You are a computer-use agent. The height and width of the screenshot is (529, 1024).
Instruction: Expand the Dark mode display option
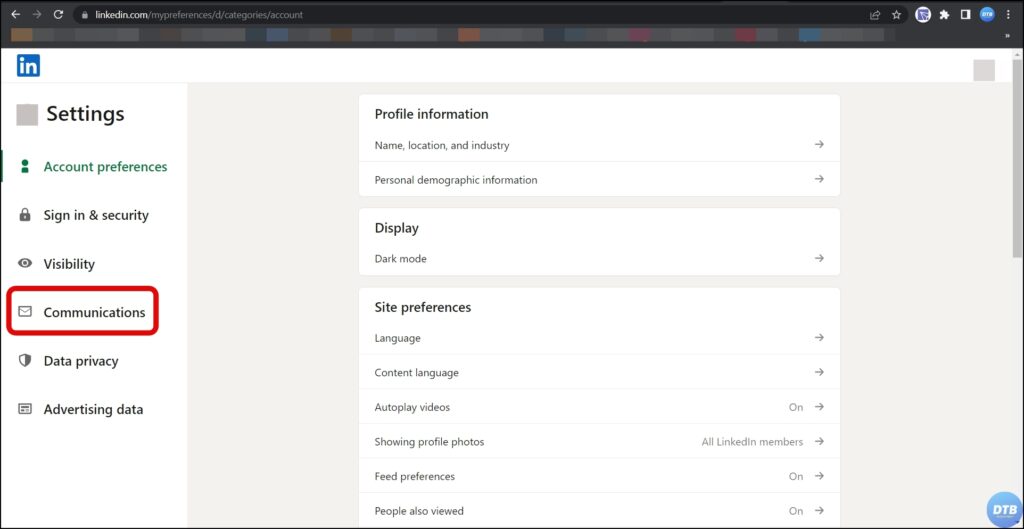tap(598, 258)
